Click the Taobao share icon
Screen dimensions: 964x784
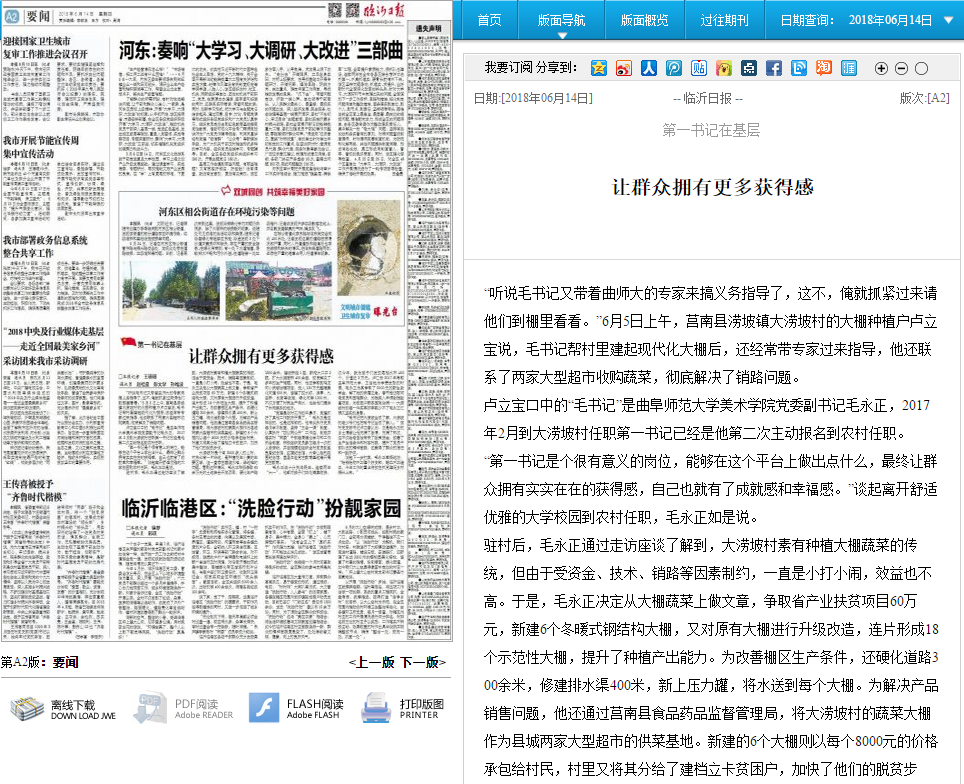tap(824, 68)
